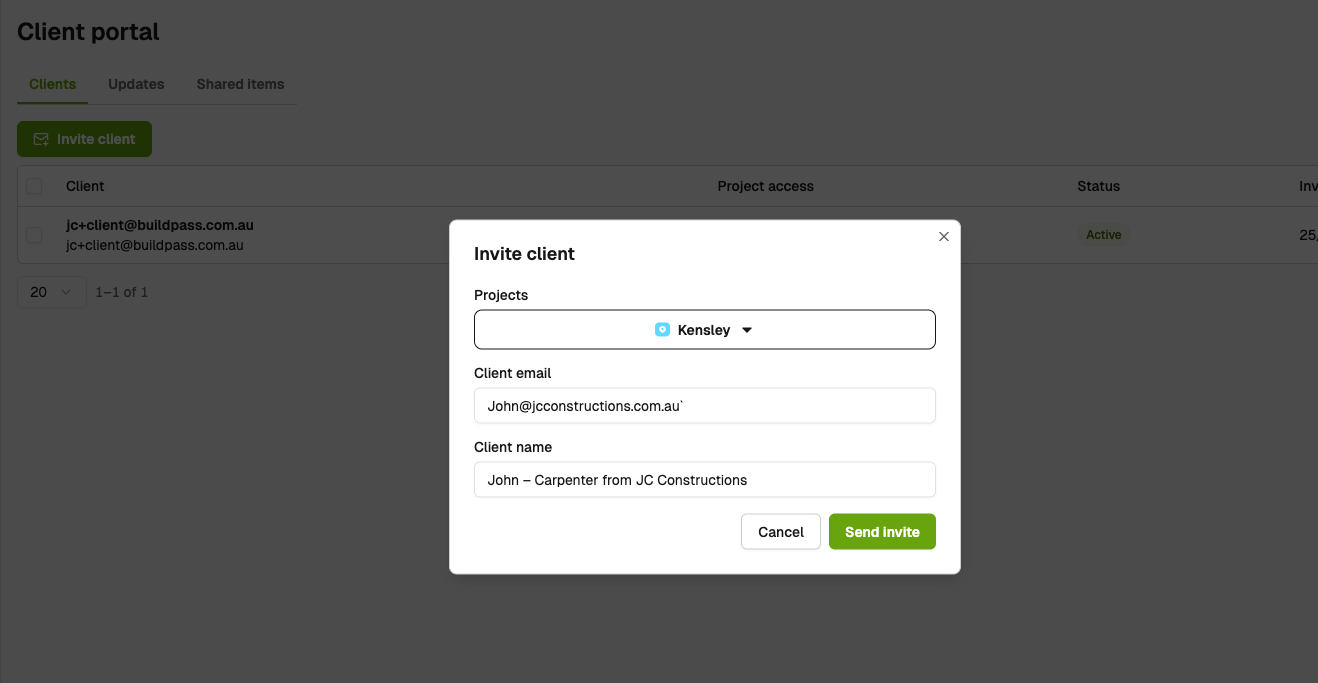Click the Client name input field
The width and height of the screenshot is (1318, 683).
[704, 480]
